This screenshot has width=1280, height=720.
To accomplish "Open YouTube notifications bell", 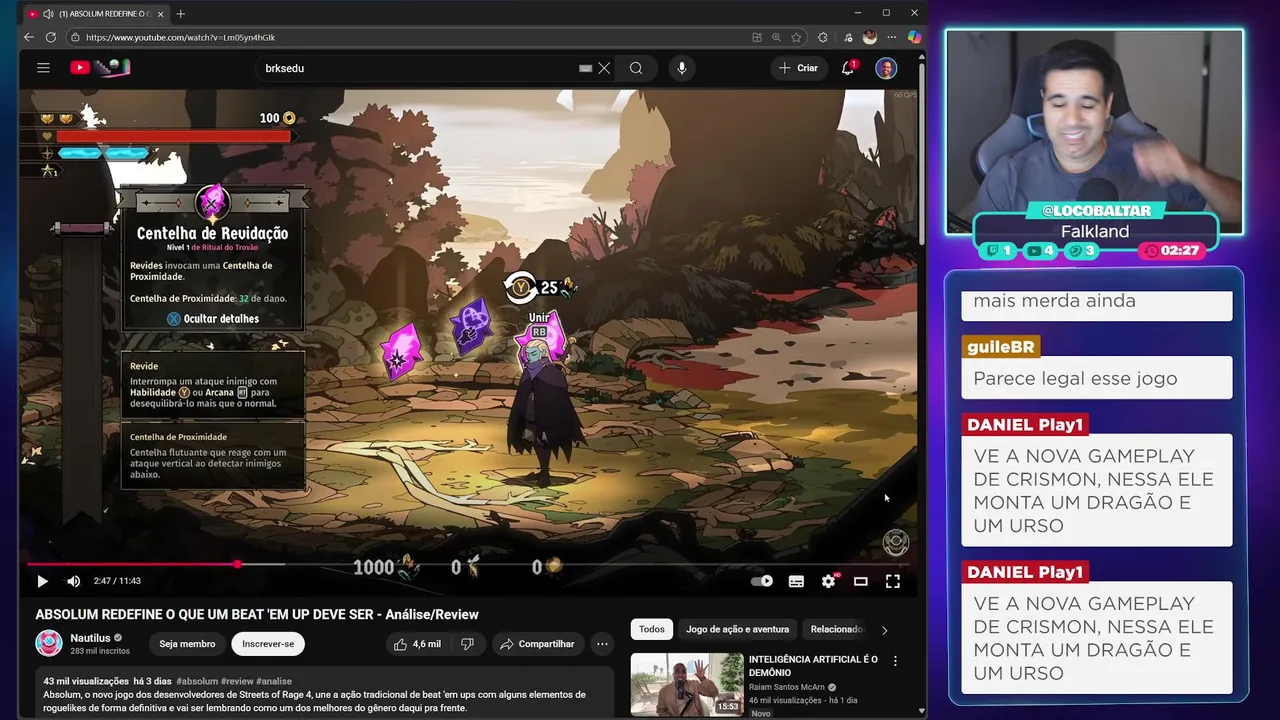I will (848, 68).
